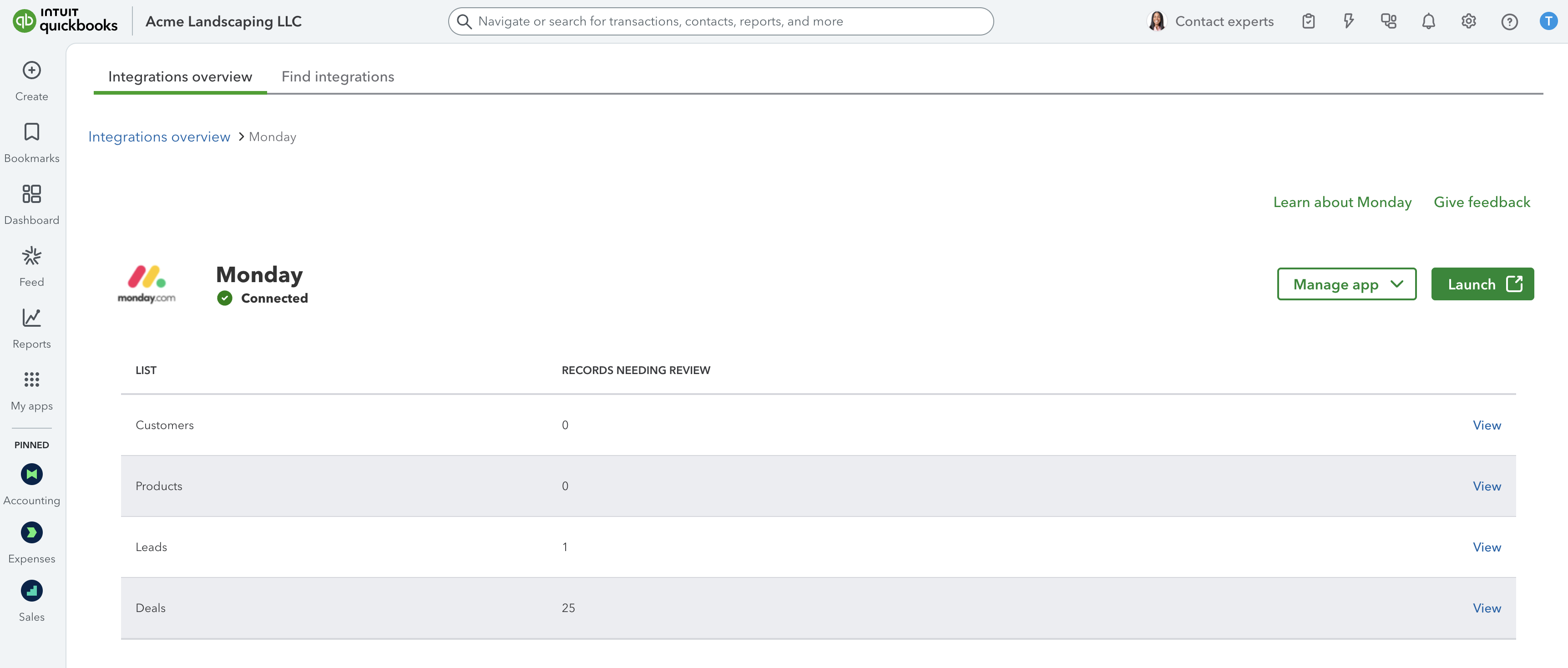The width and height of the screenshot is (1568, 668).
Task: Open pinned Expenses app
Action: [x=32, y=543]
